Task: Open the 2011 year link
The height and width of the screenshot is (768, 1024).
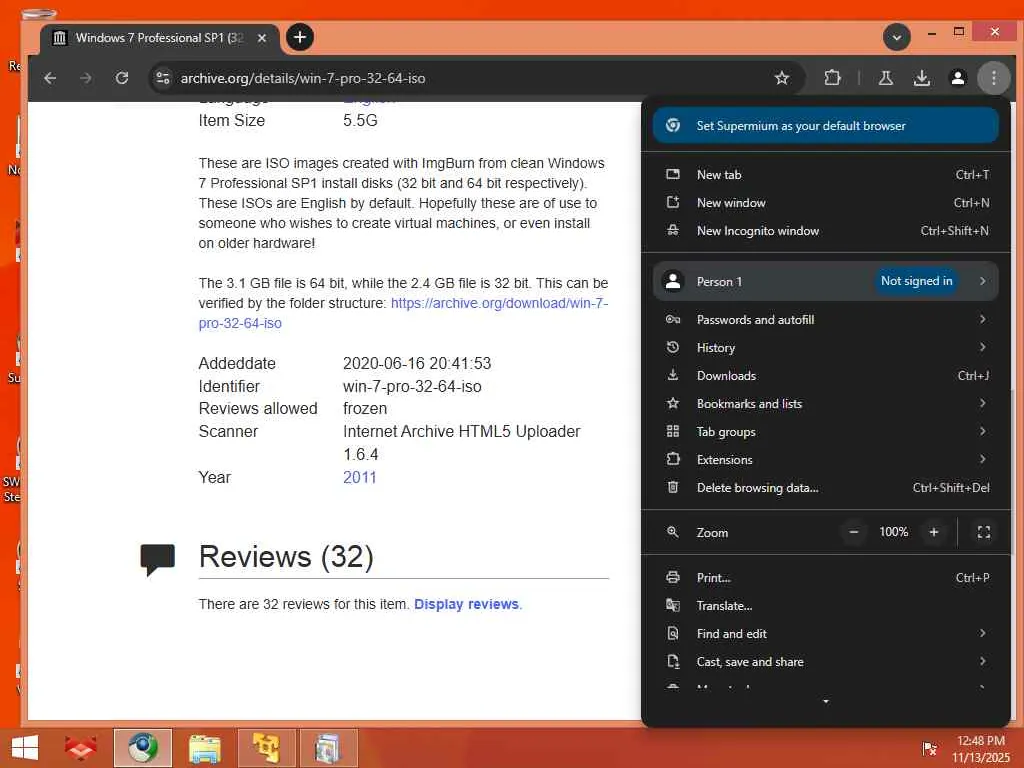Action: (x=360, y=477)
